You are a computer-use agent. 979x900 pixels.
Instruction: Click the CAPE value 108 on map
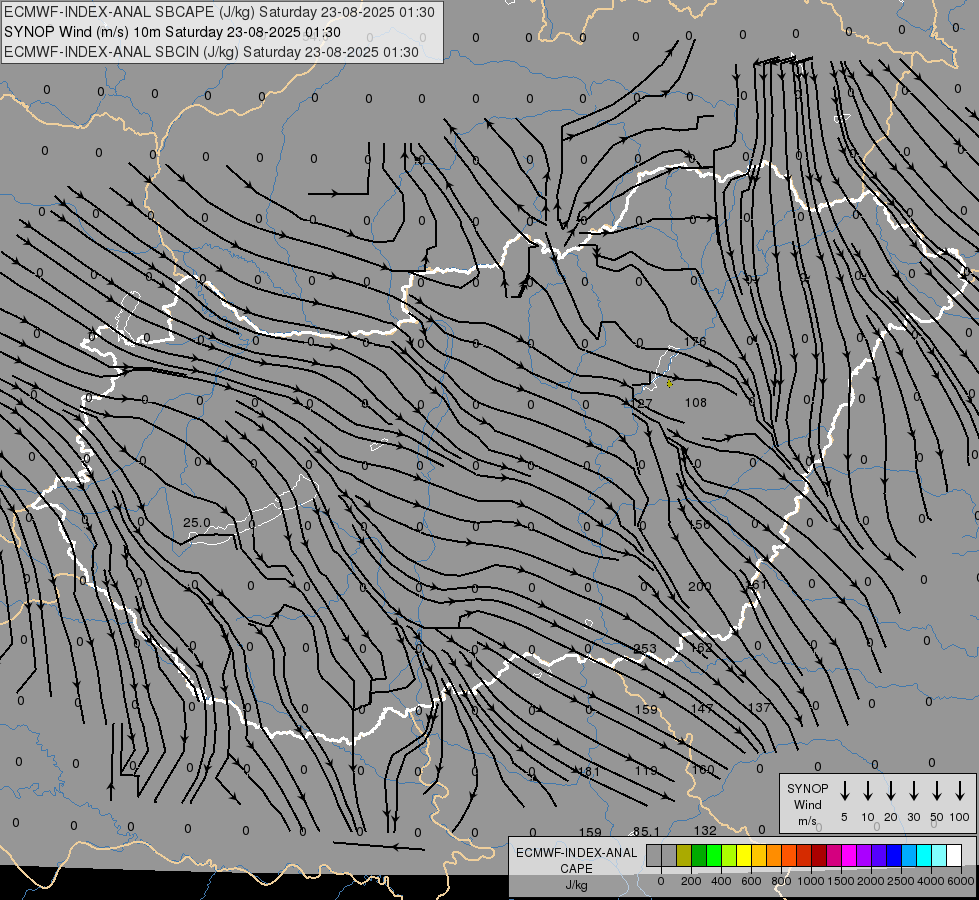[696, 403]
